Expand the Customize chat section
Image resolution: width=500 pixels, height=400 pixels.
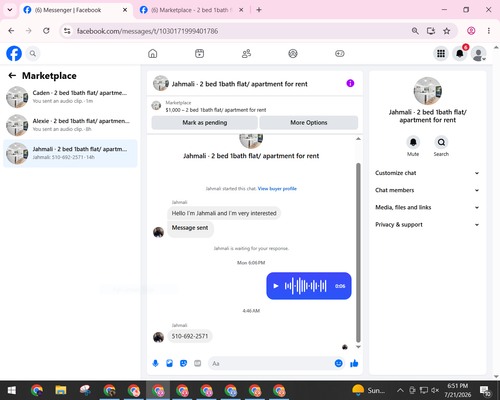pos(427,173)
